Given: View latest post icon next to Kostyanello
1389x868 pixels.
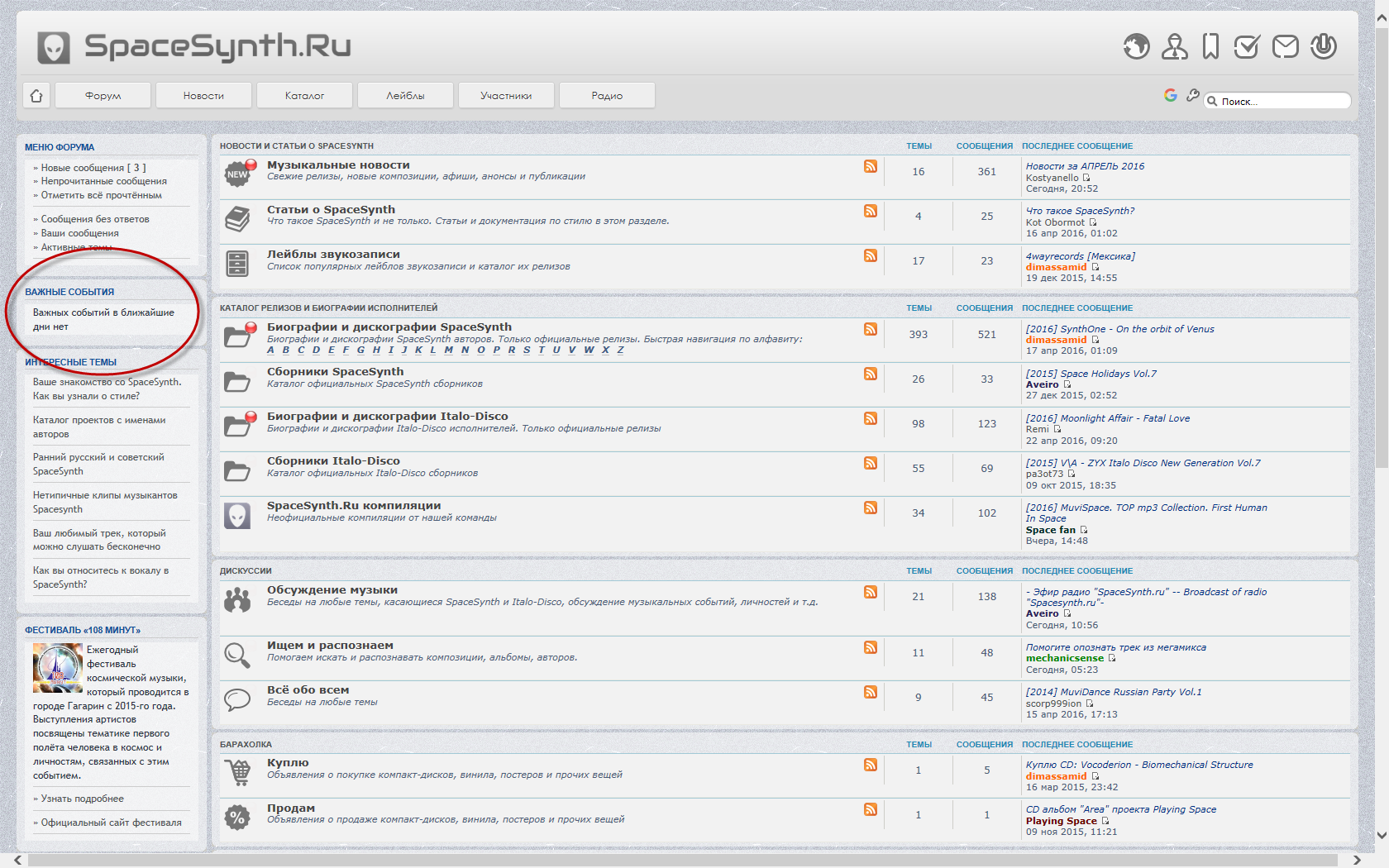Looking at the screenshot, I should [1086, 178].
